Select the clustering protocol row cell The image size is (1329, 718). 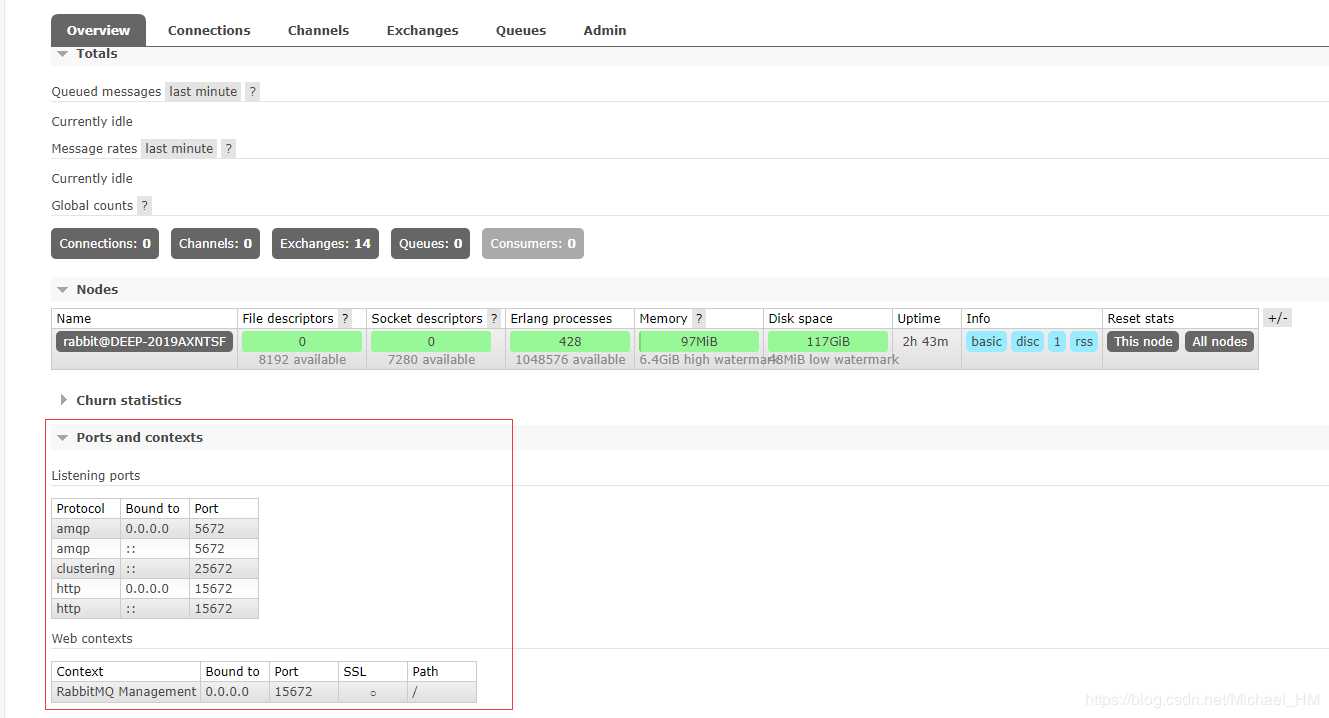(x=86, y=568)
